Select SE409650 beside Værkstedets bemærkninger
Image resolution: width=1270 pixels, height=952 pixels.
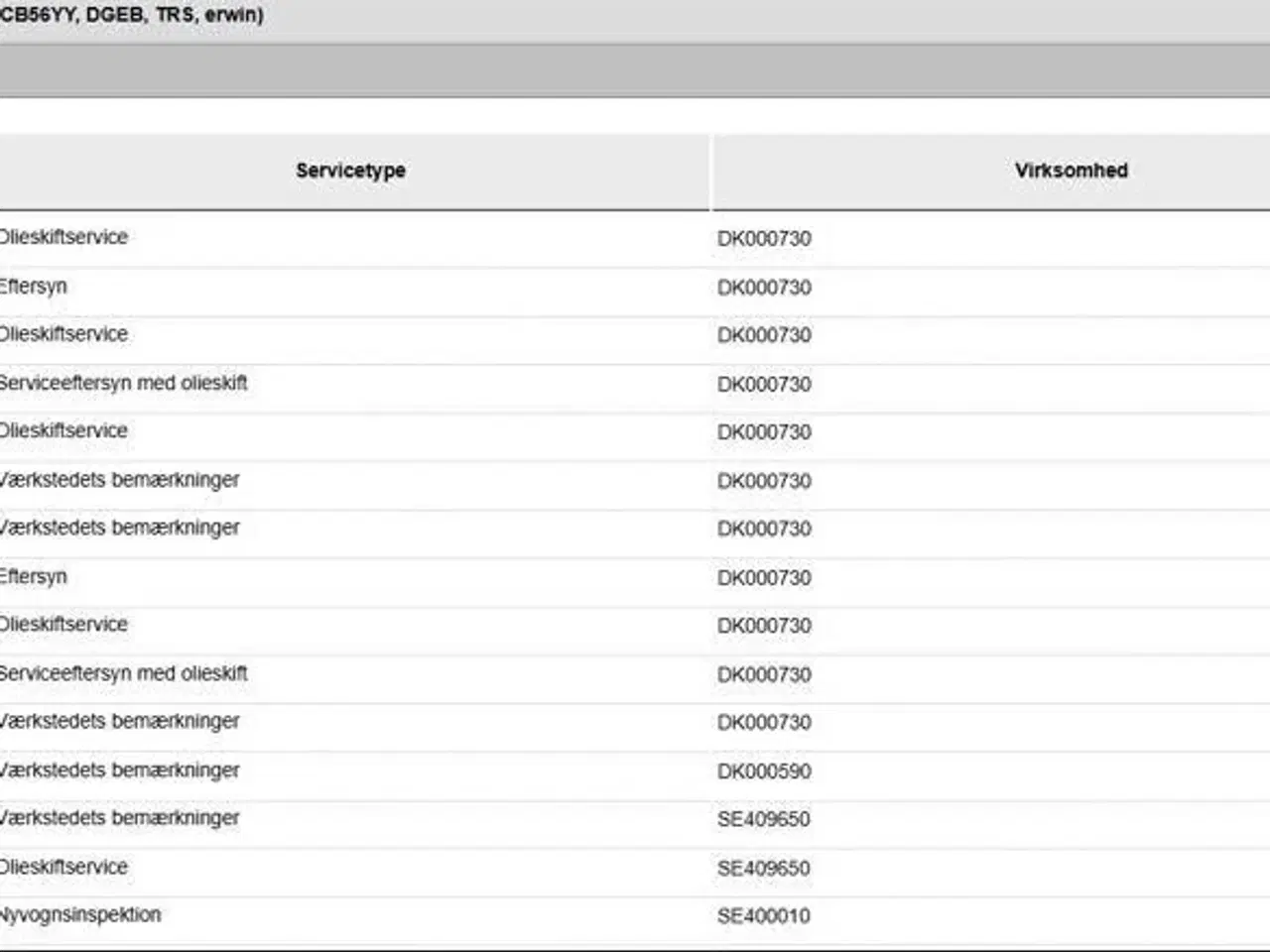point(764,819)
